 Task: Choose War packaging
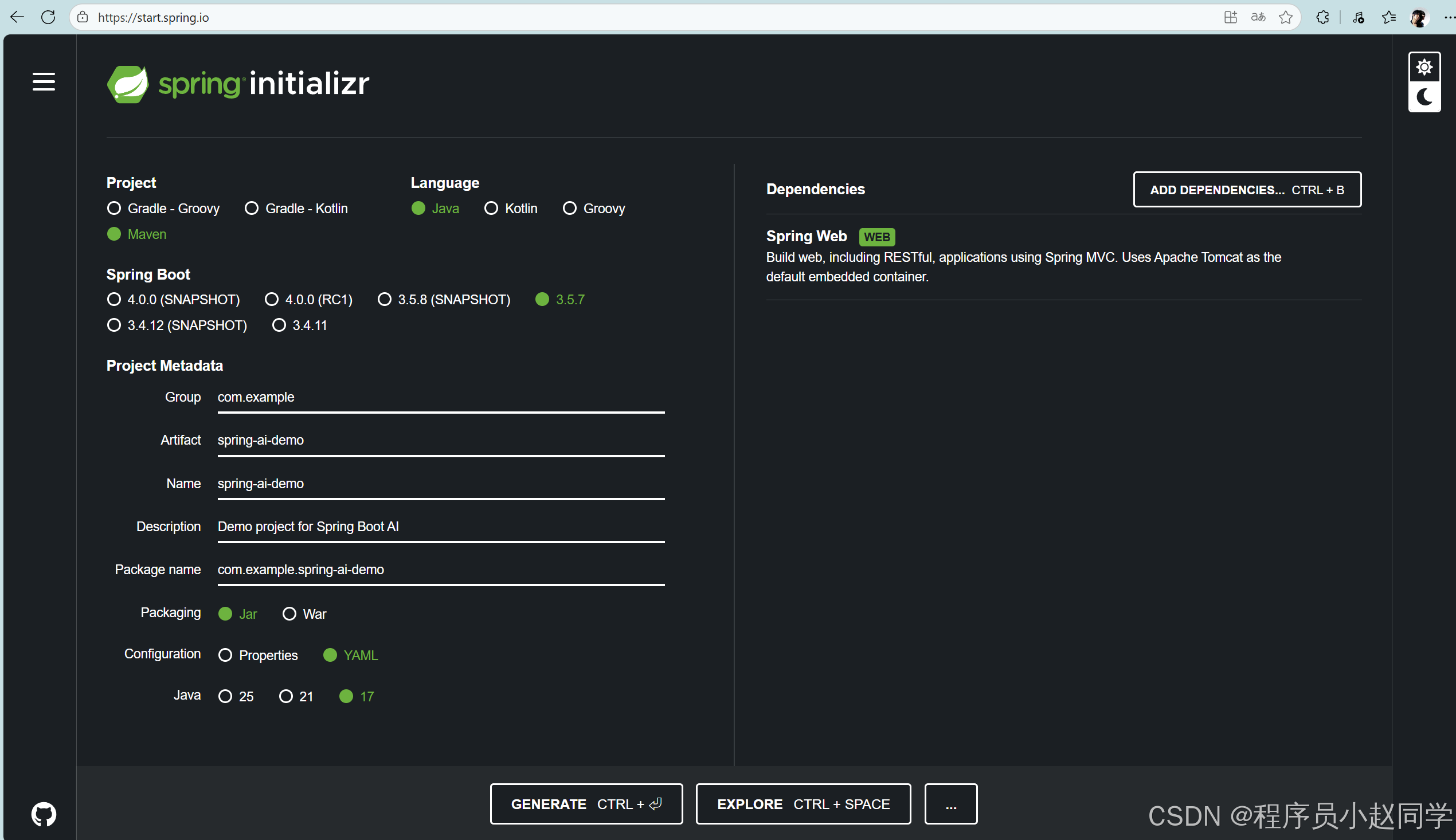click(289, 614)
